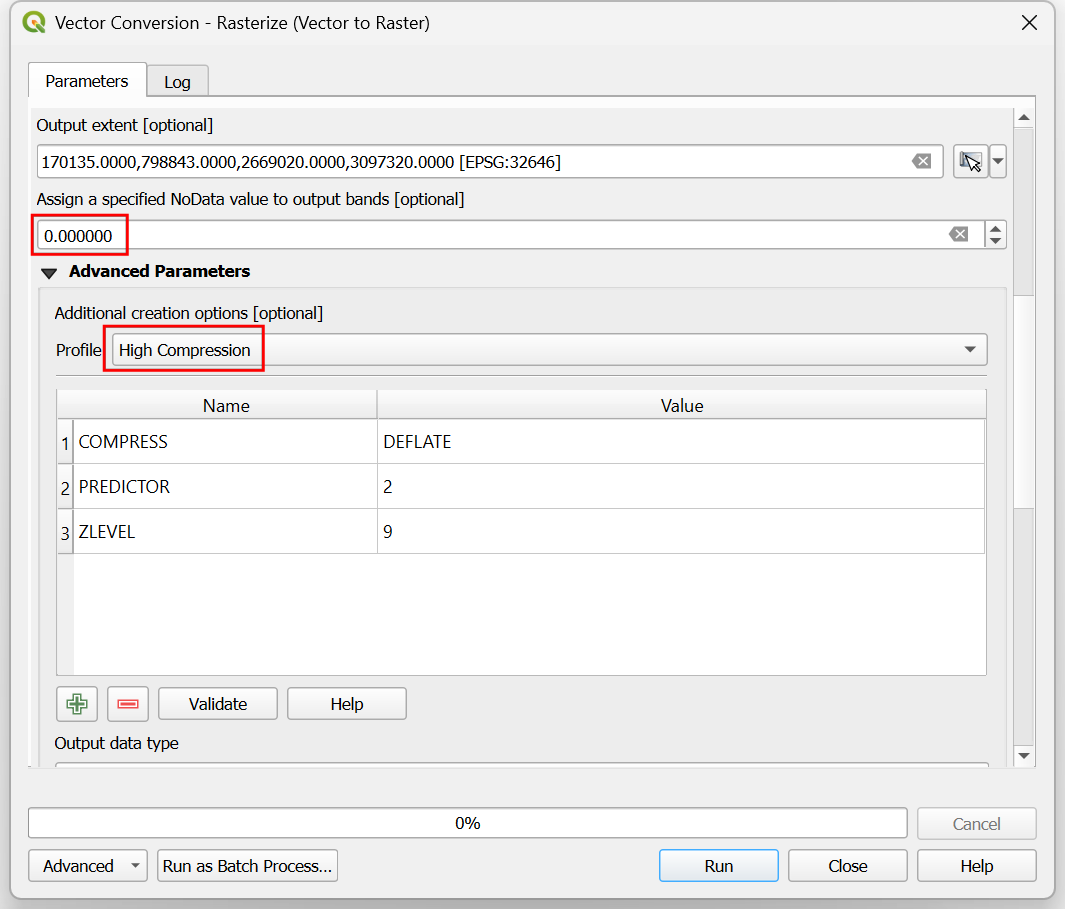Click the vertical scrollbar down arrow

click(1023, 755)
